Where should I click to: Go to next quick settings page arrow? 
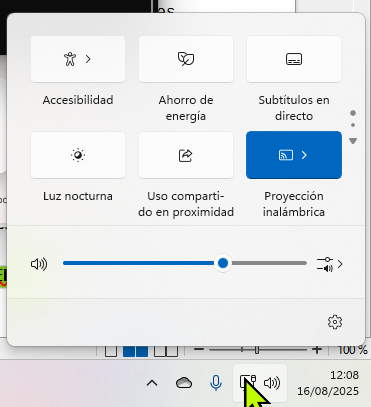353,141
